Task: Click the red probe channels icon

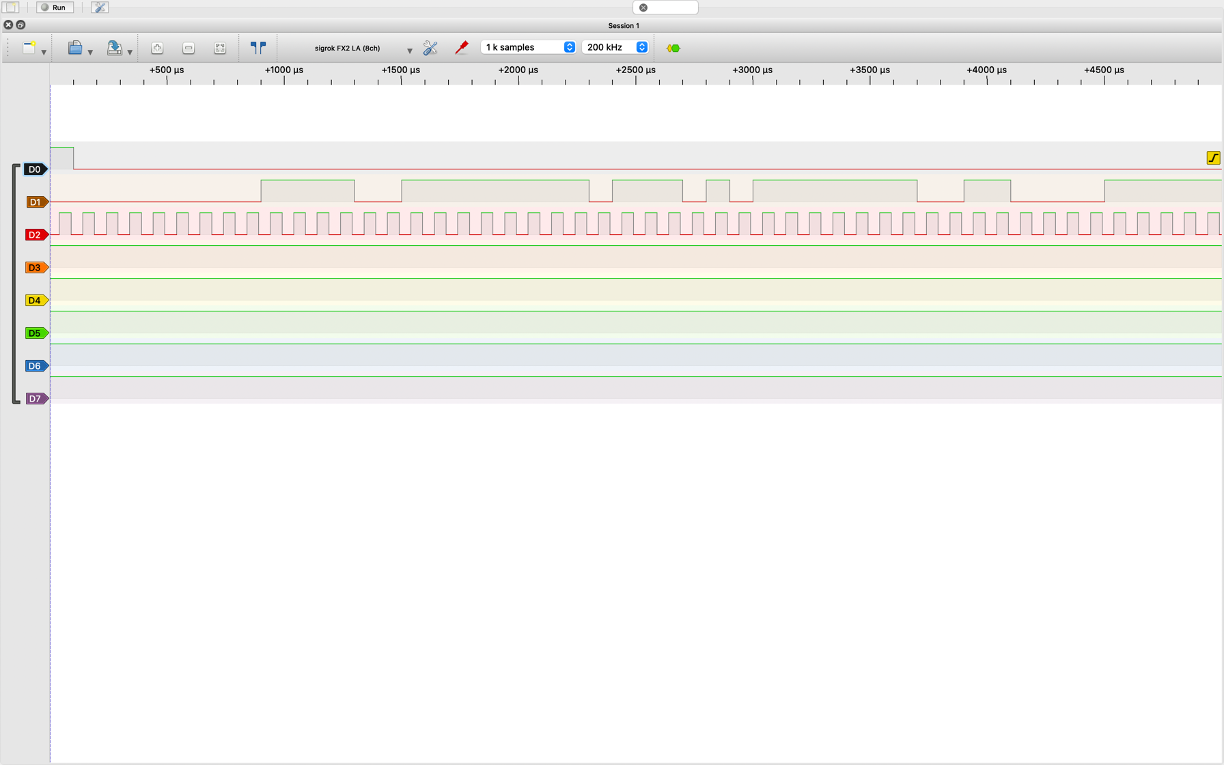Action: click(x=461, y=47)
